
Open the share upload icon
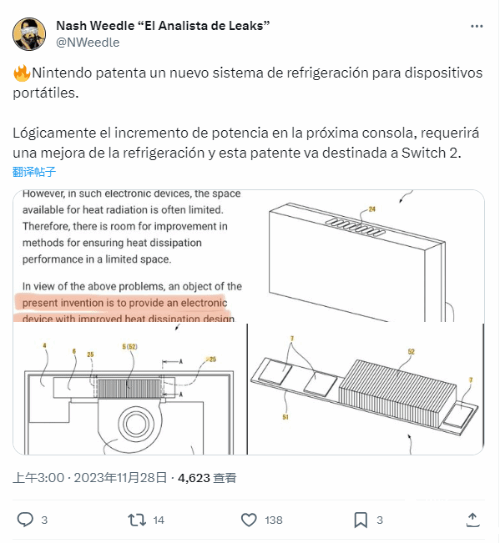[473, 519]
